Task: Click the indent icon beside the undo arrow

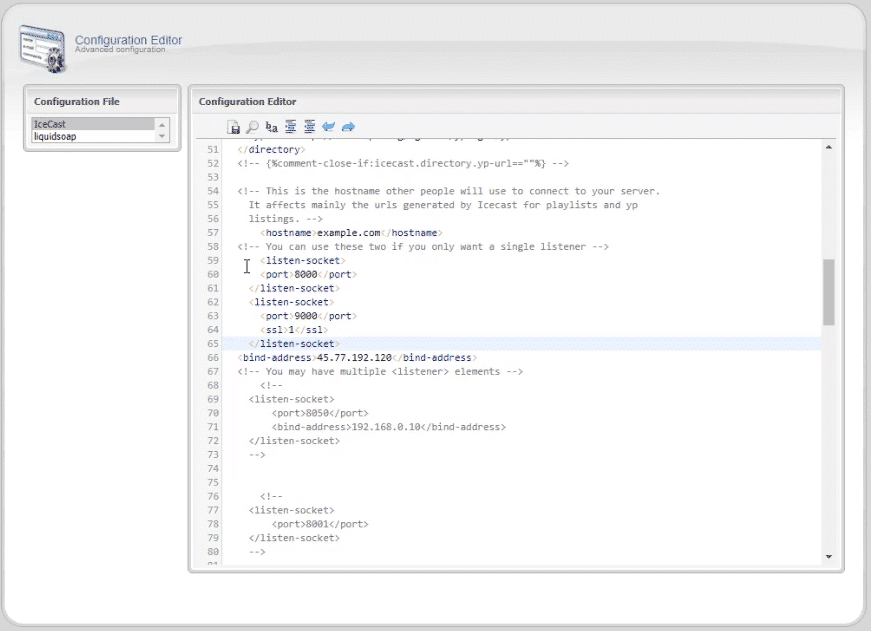Action: [309, 127]
